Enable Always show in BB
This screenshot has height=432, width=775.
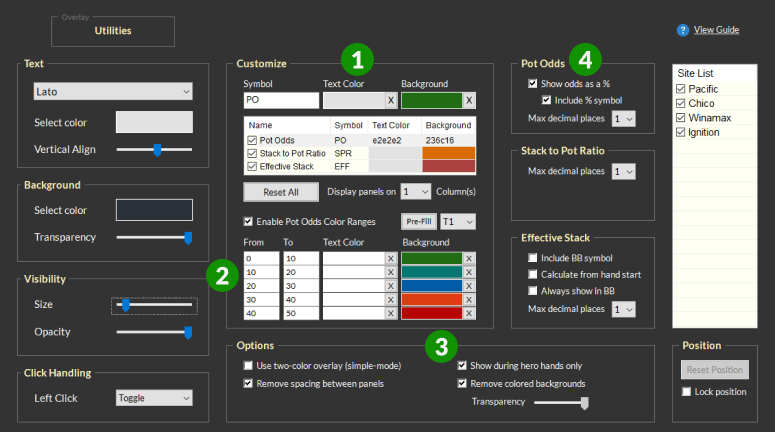(532, 291)
